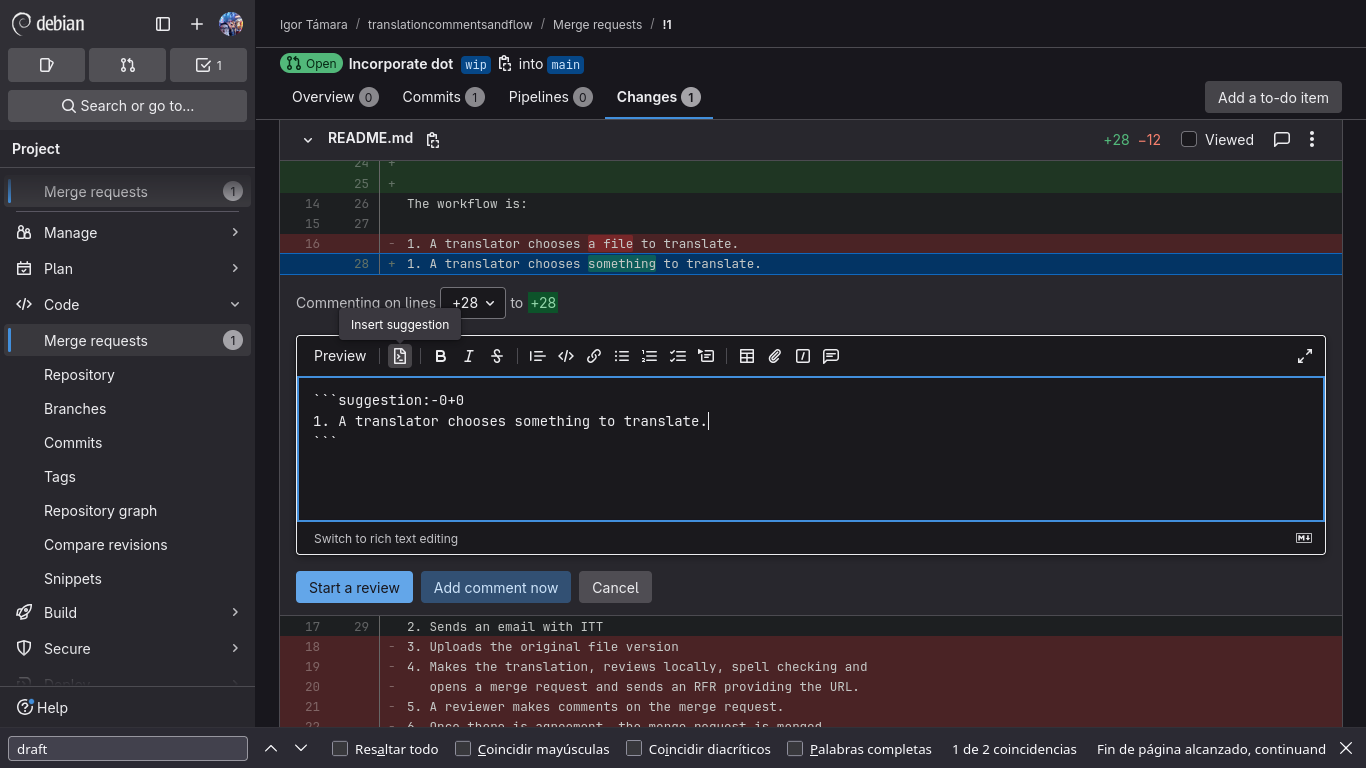
Task: Insert a link
Action: (x=594, y=356)
